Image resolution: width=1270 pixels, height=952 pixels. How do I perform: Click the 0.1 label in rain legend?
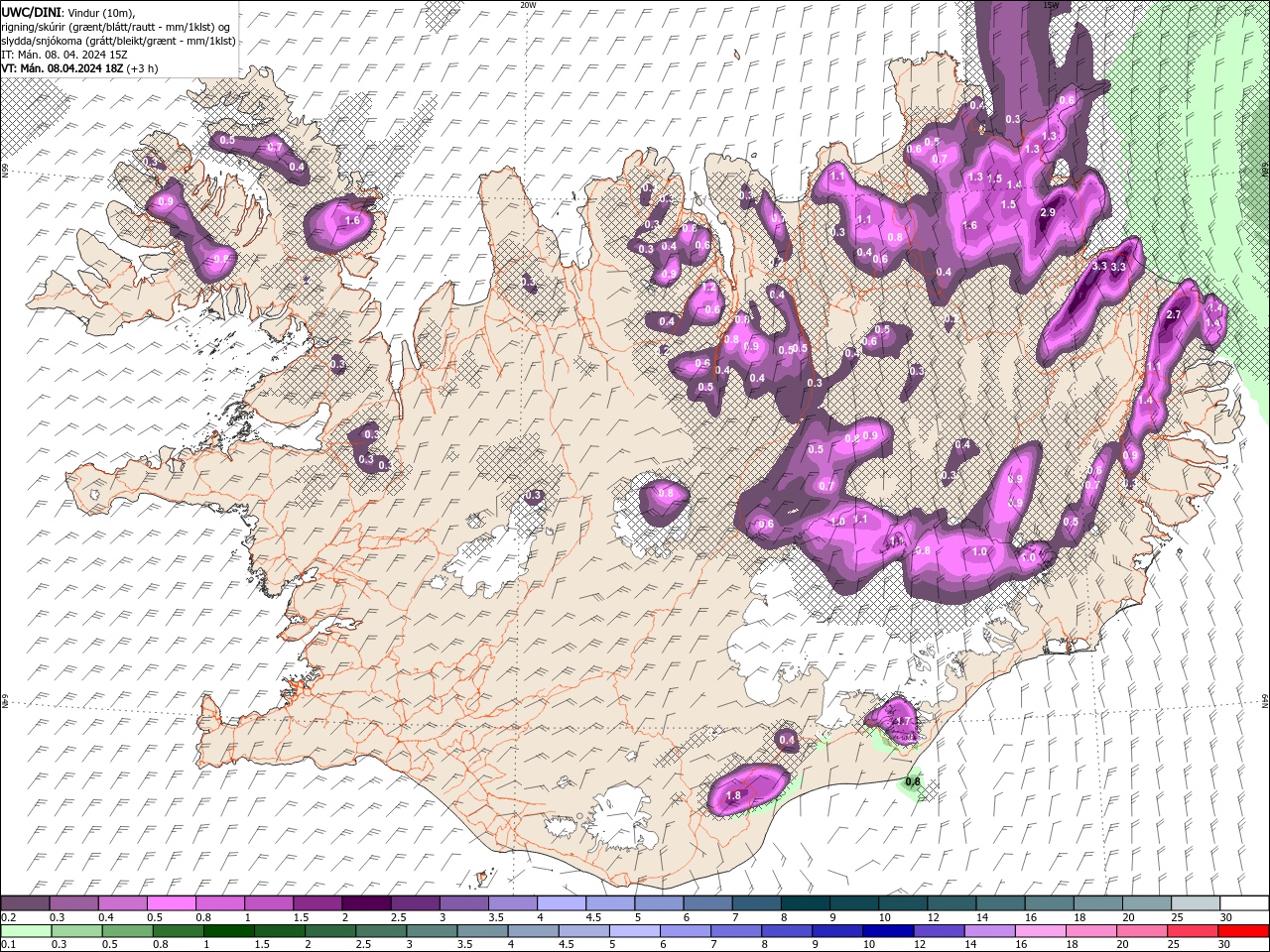[x=9, y=945]
